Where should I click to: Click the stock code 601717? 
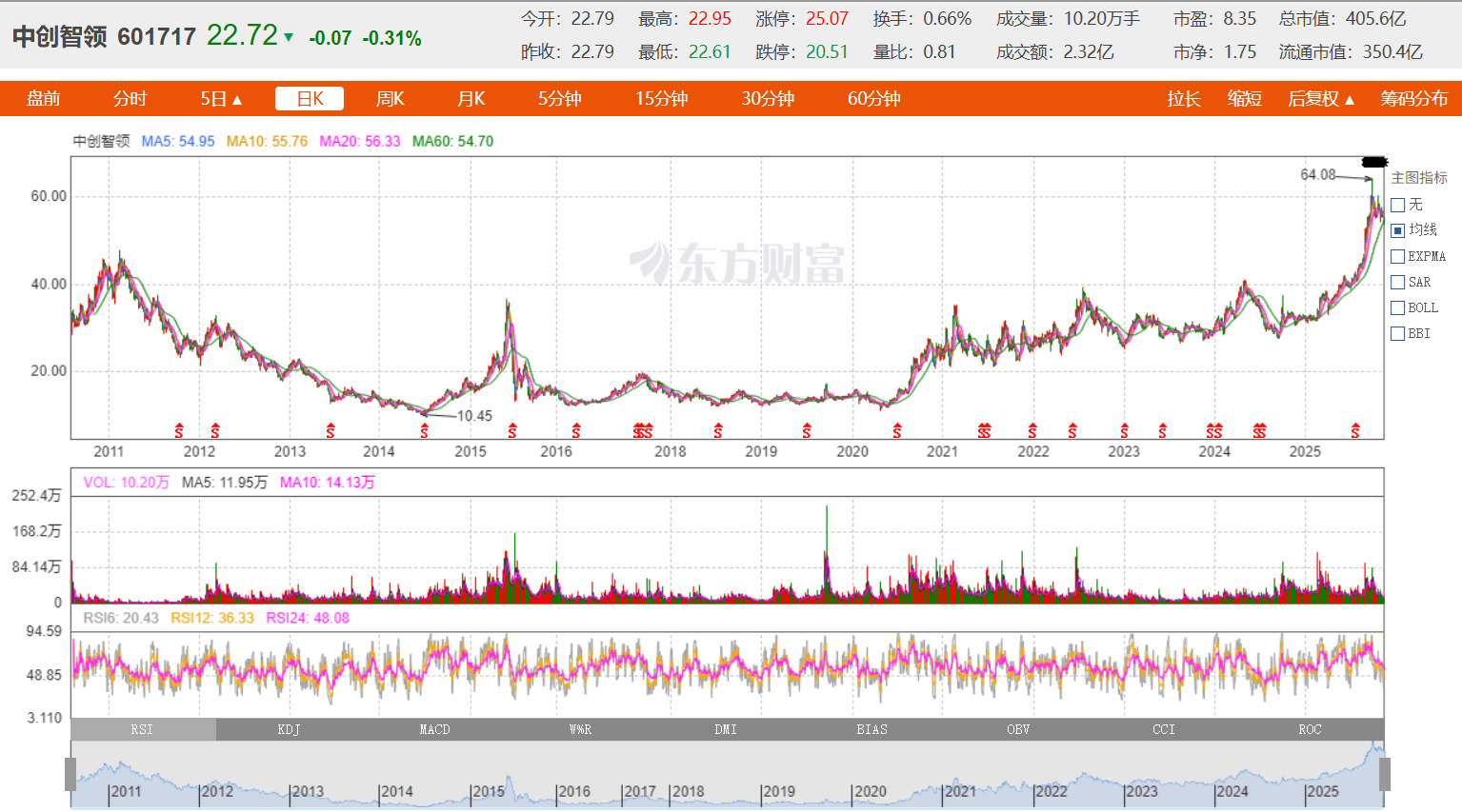[156, 37]
